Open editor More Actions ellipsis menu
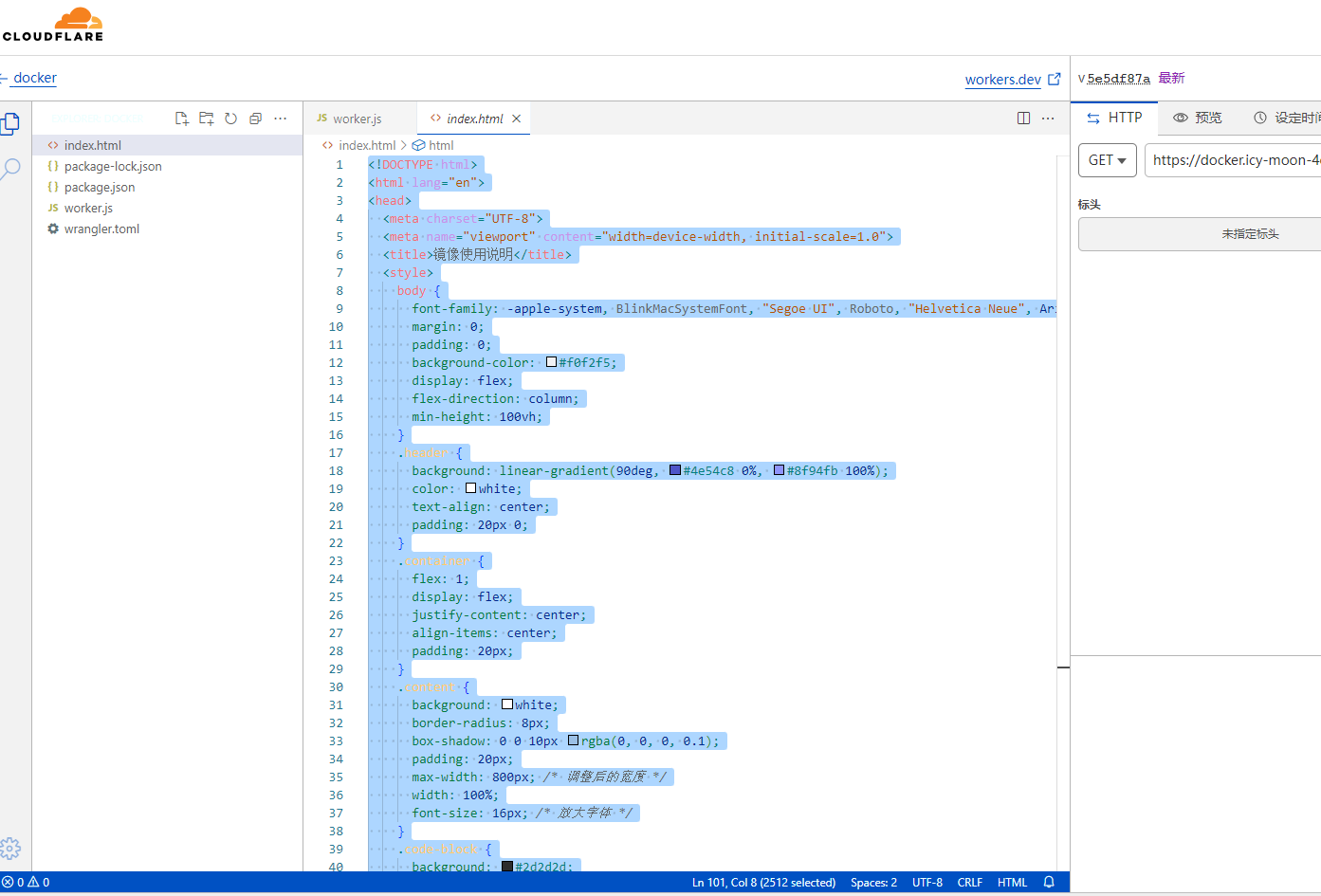The width and height of the screenshot is (1321, 896). 1048,119
